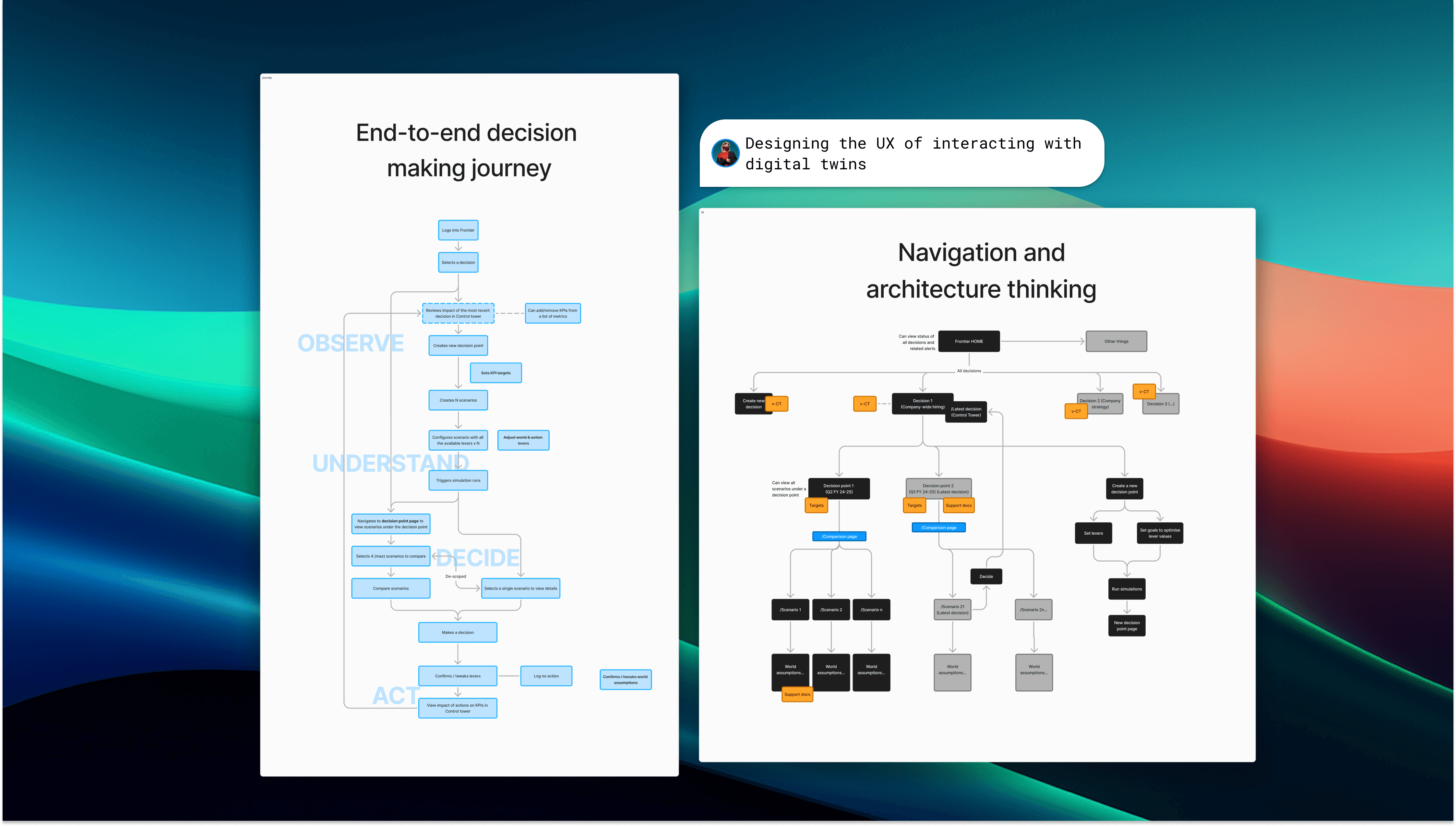Viewport: 1456px width, 826px height.
Task: Select the 'v-CT' tag beside Create new decision
Action: [x=776, y=404]
